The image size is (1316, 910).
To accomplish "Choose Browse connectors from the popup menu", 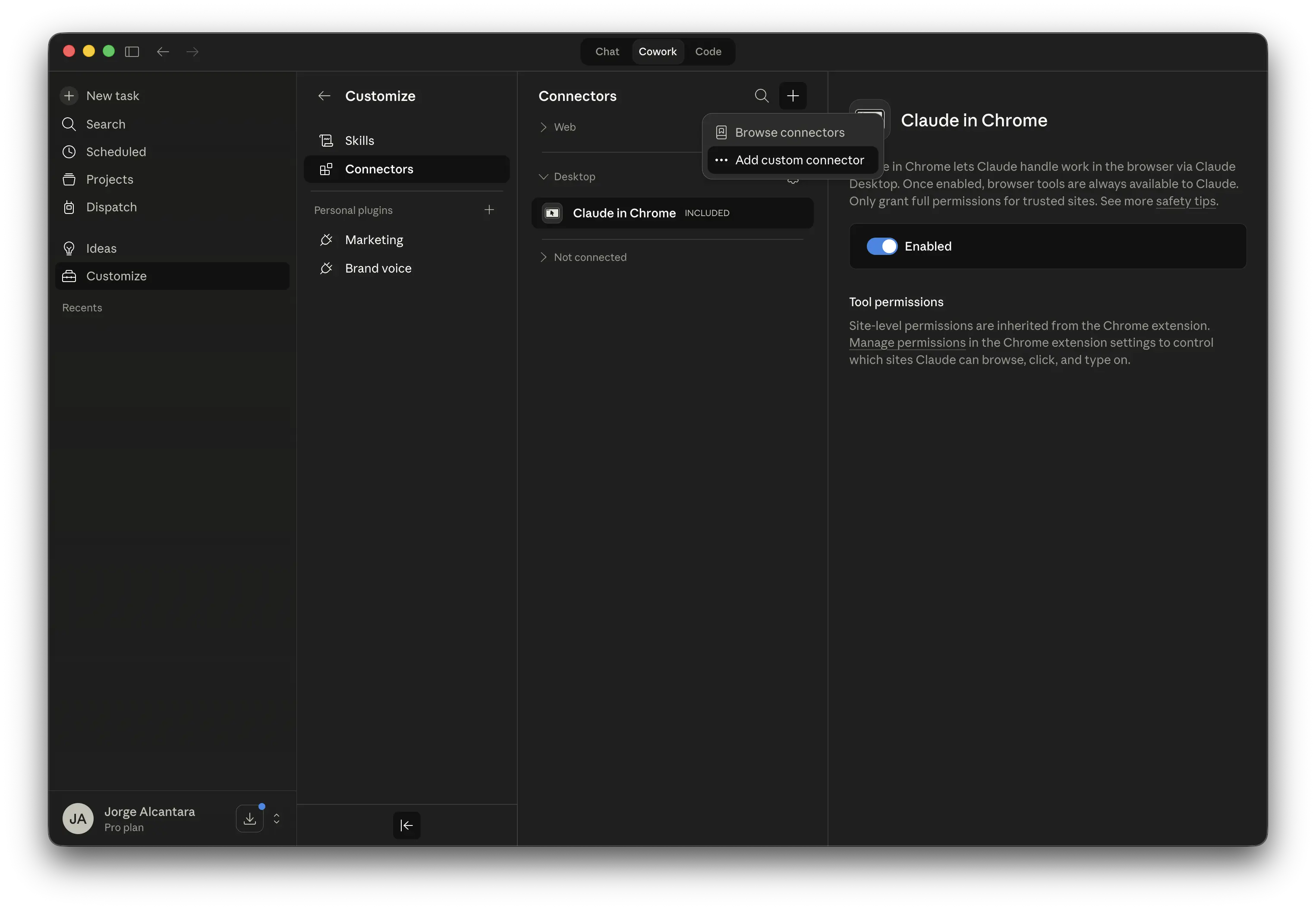I will pyautogui.click(x=790, y=132).
